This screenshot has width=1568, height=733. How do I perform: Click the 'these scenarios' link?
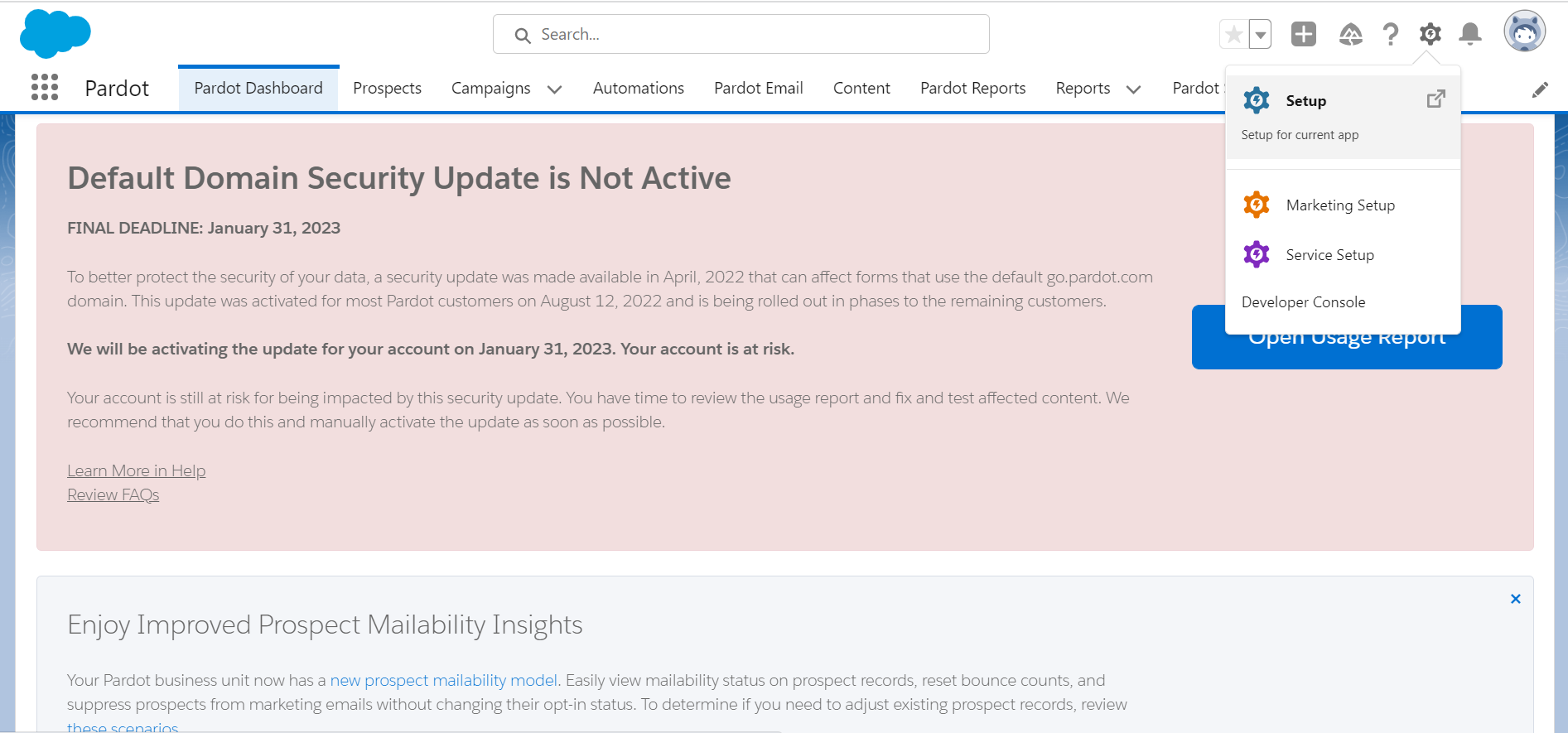point(123,726)
